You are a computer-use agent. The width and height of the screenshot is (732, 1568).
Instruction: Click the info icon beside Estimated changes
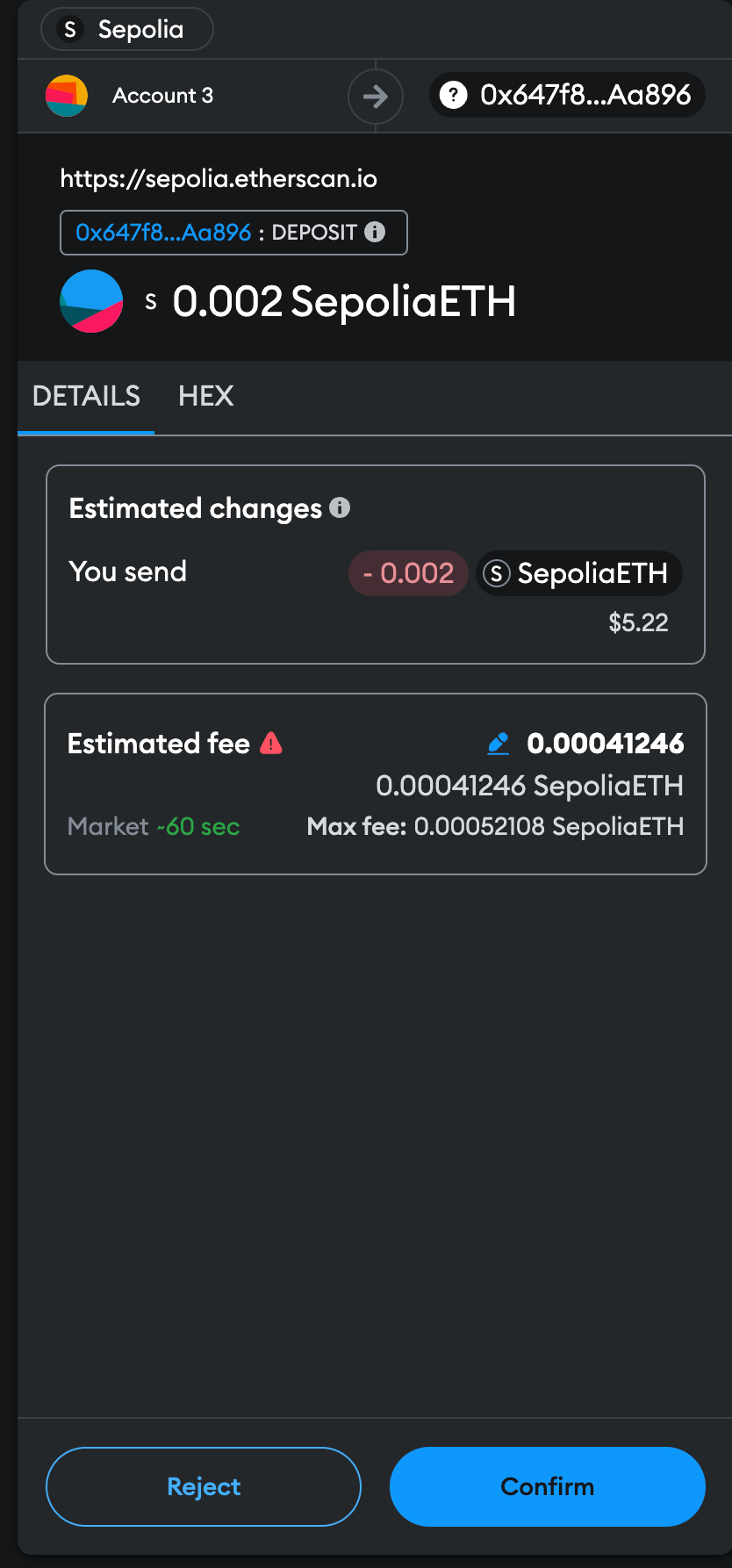coord(340,507)
